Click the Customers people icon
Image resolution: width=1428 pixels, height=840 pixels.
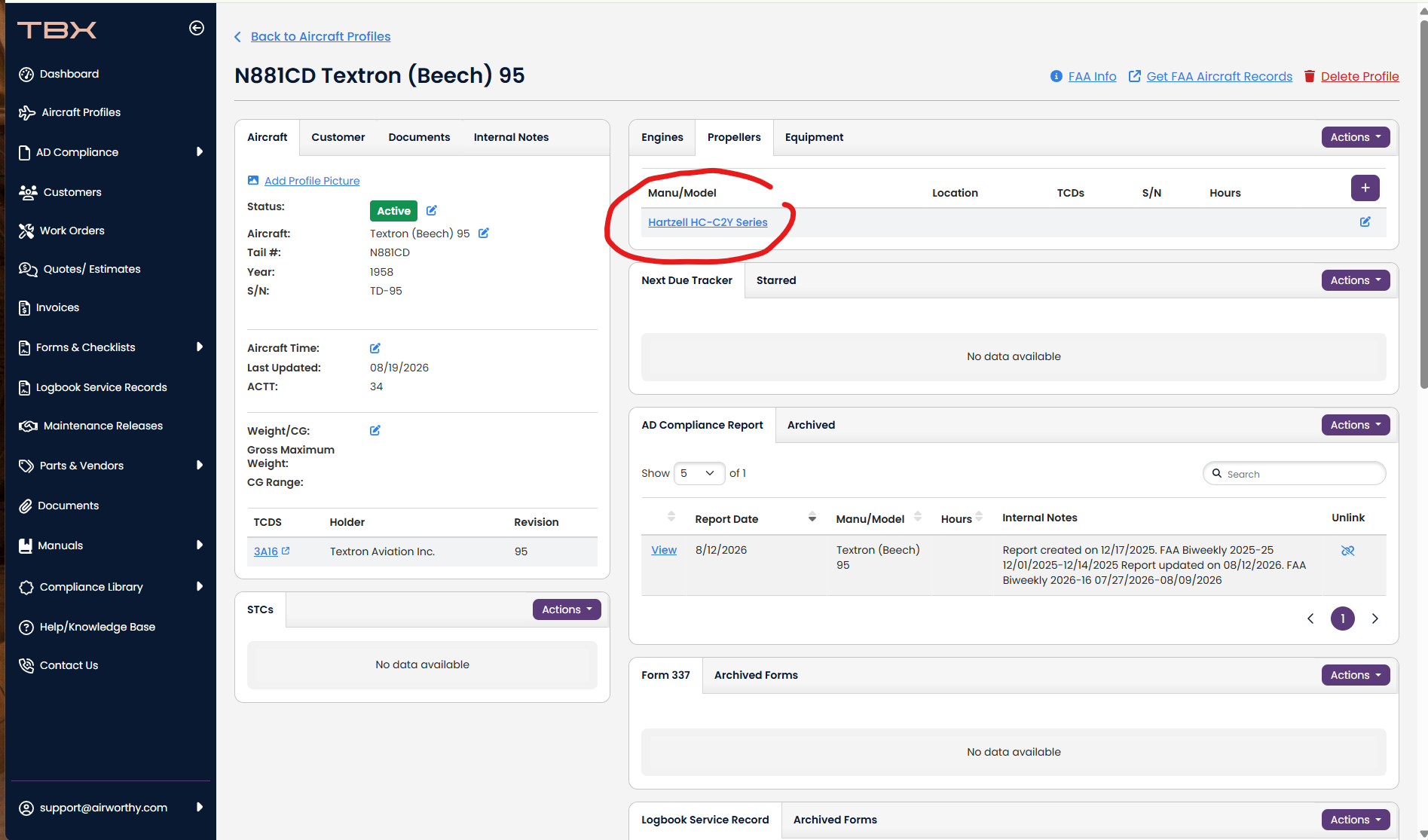(28, 192)
